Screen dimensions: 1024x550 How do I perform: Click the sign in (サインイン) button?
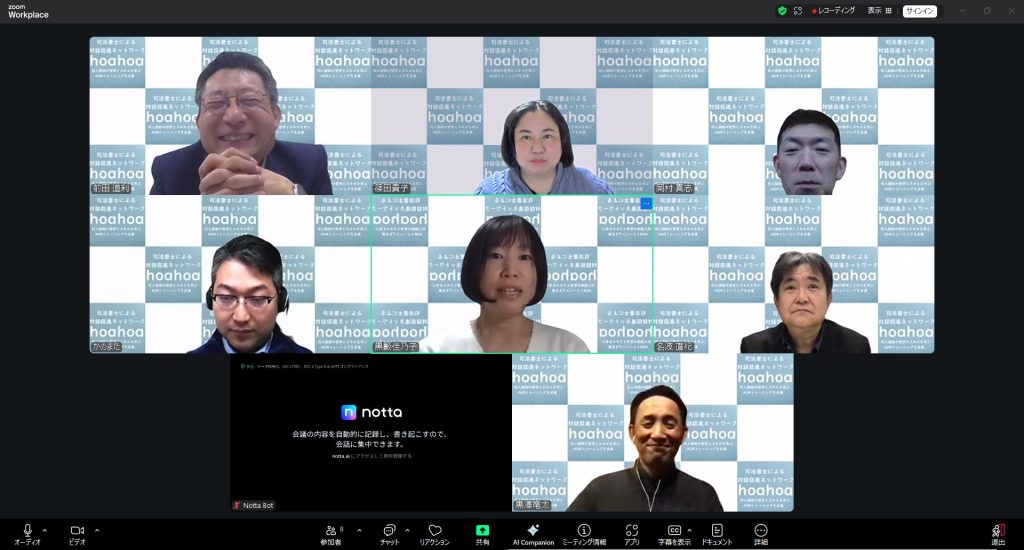tap(919, 11)
